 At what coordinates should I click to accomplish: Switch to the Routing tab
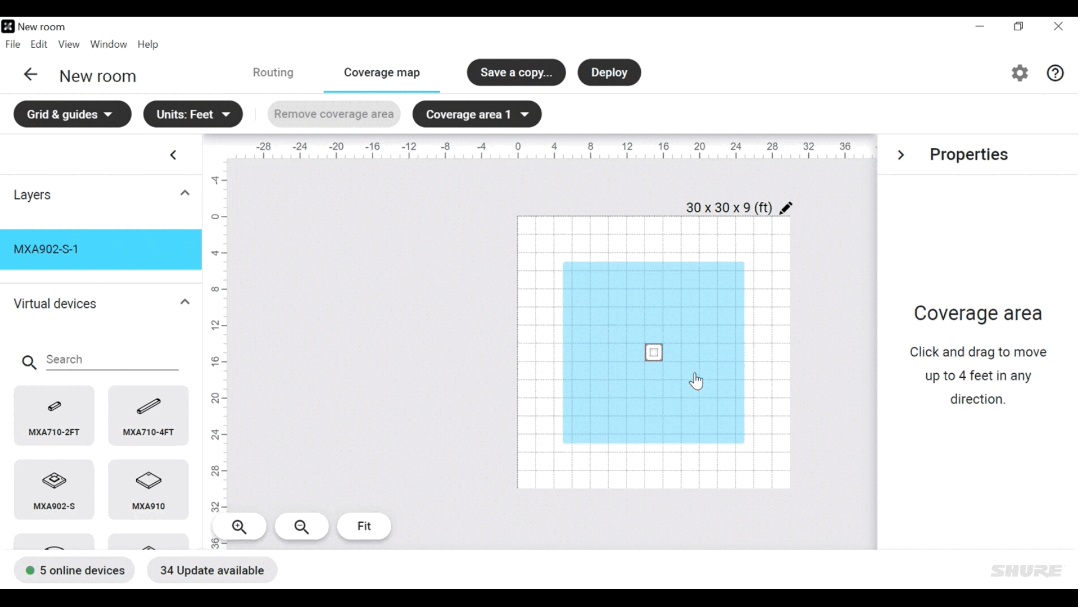tap(273, 72)
